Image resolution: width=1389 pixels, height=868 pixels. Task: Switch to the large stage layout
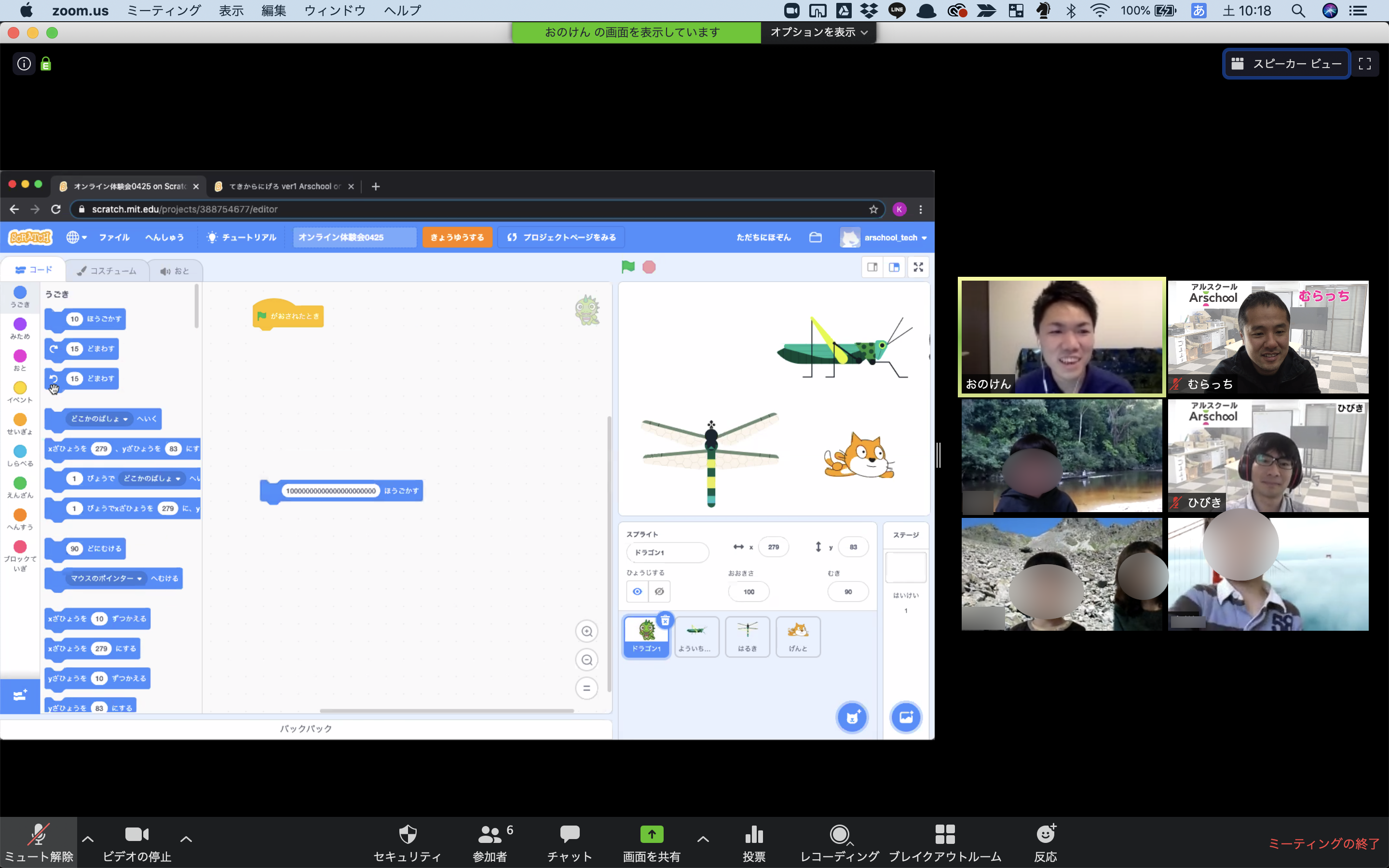coord(894,267)
